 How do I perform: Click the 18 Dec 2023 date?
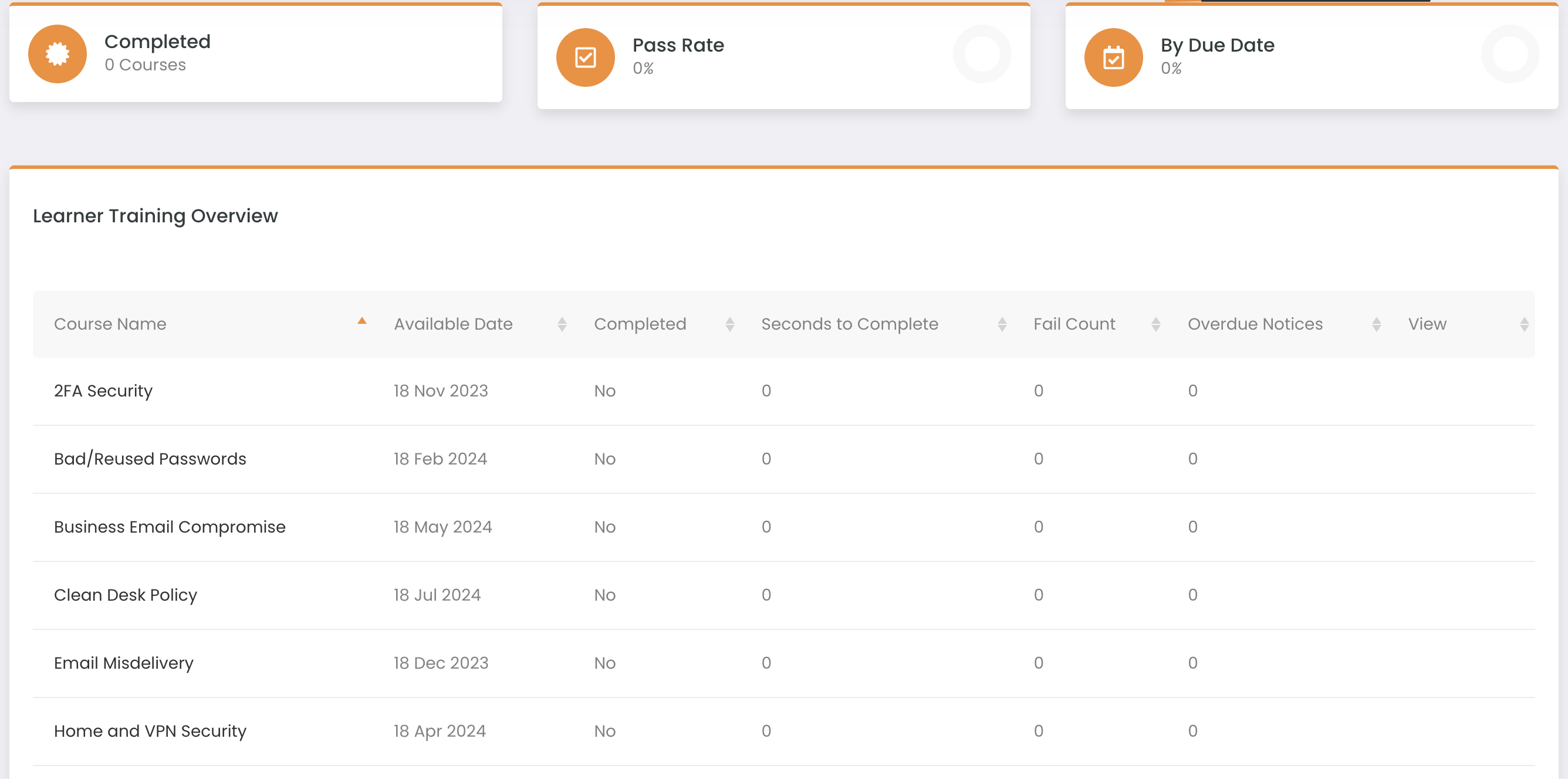tap(441, 663)
